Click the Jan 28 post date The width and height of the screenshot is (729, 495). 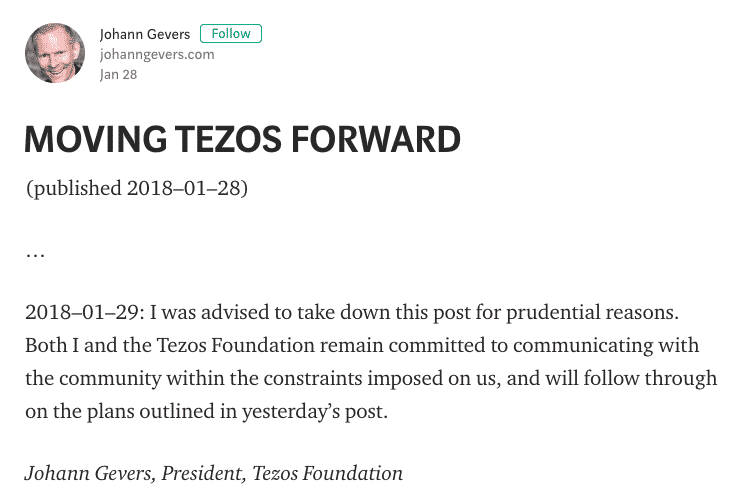pos(118,74)
